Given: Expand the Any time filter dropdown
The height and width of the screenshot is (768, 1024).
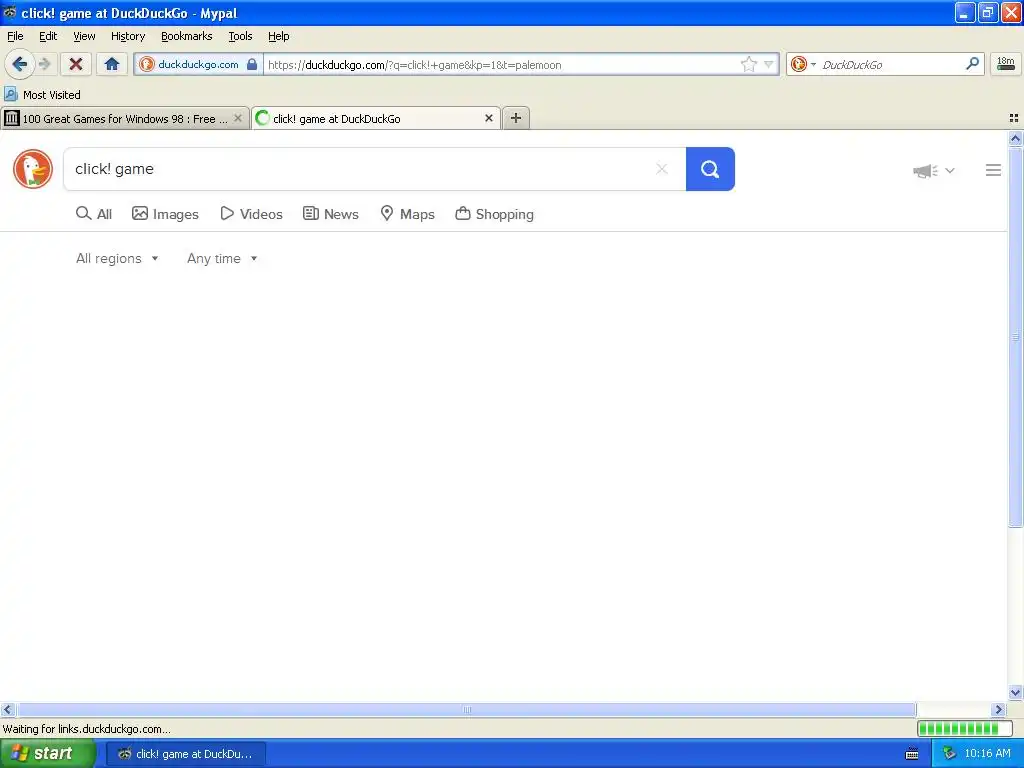Looking at the screenshot, I should tap(222, 259).
